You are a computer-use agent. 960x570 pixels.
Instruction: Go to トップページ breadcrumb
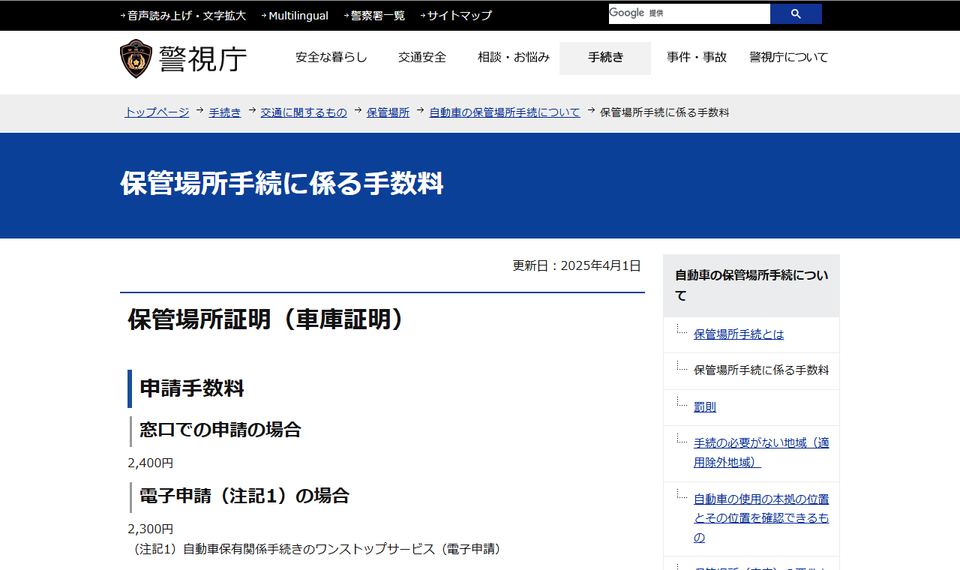tap(157, 112)
